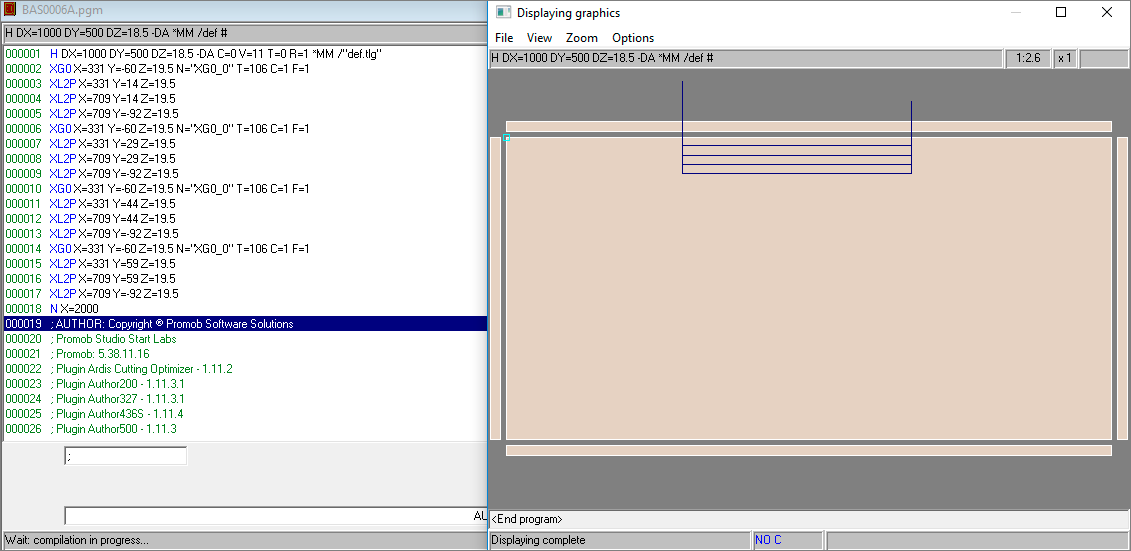The width and height of the screenshot is (1131, 551).
Task: Click the bottom edge strip of the panel
Action: (x=809, y=450)
